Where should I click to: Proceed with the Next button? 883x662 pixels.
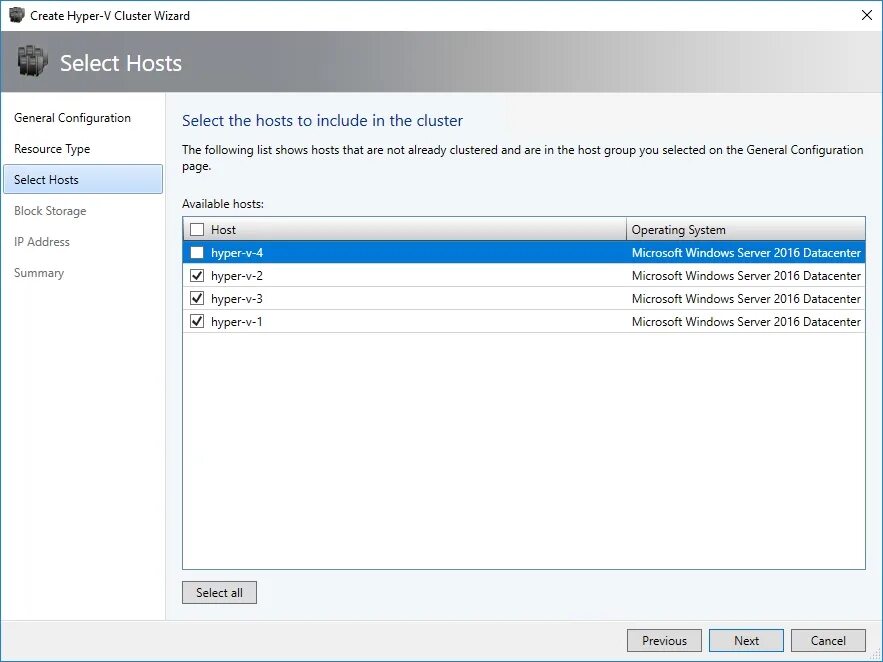click(746, 641)
